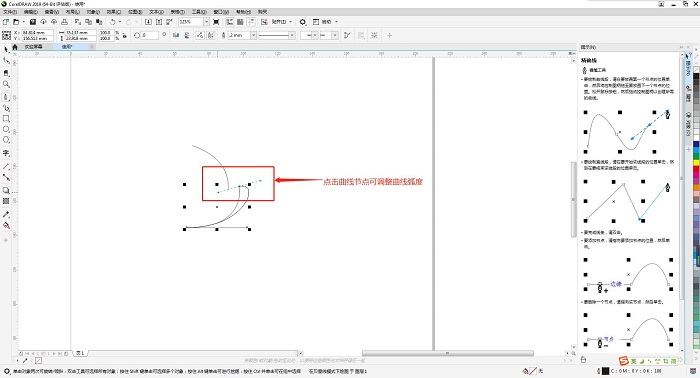The image size is (700, 378).
Task: Select the Polygon tool
Action: [x=6, y=140]
